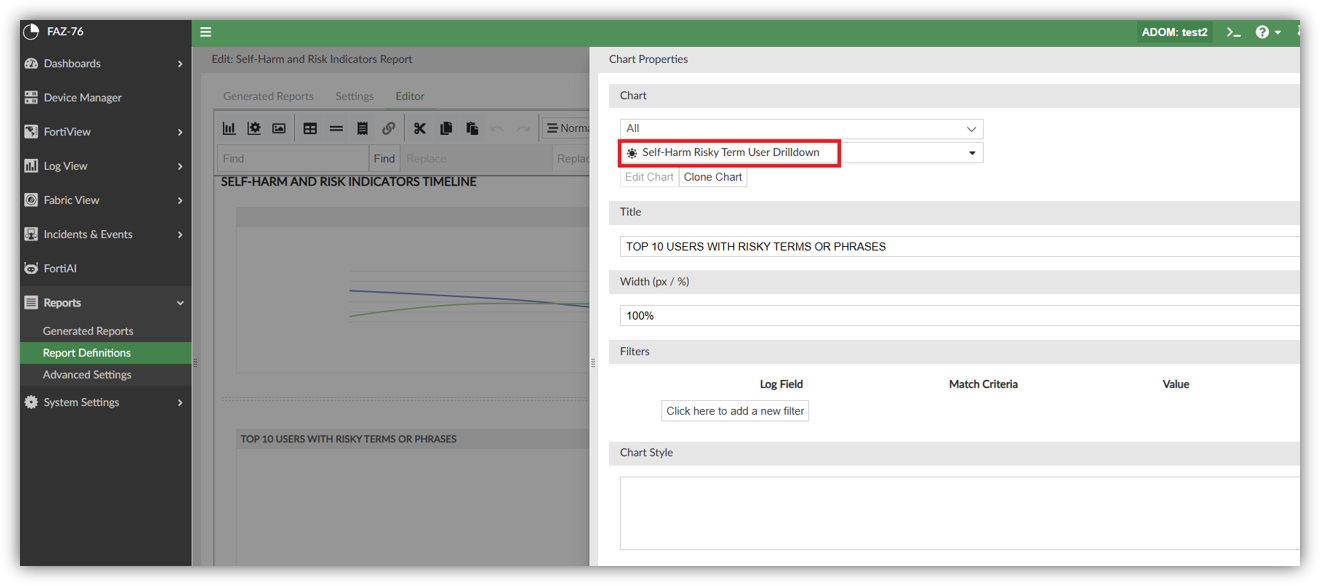Click the Log View chart icon
Viewport: 1320px width, 586px height.
pos(31,166)
